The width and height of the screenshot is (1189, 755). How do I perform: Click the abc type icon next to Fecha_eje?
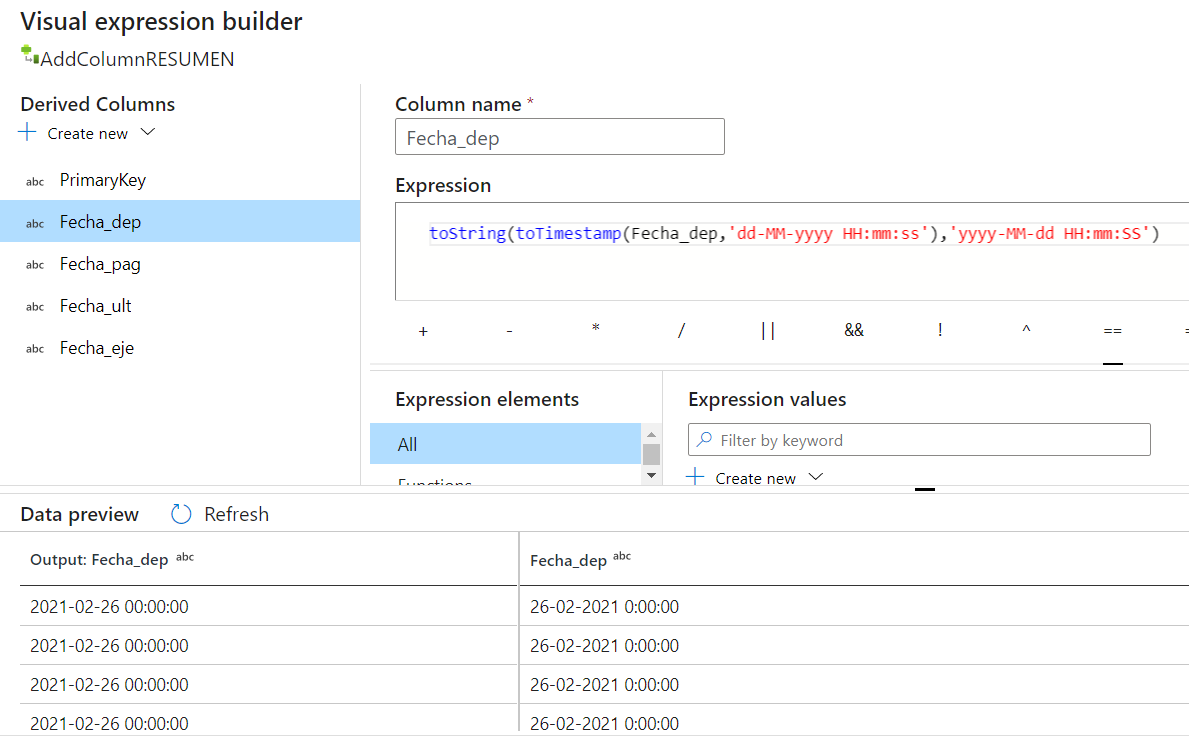tap(35, 349)
